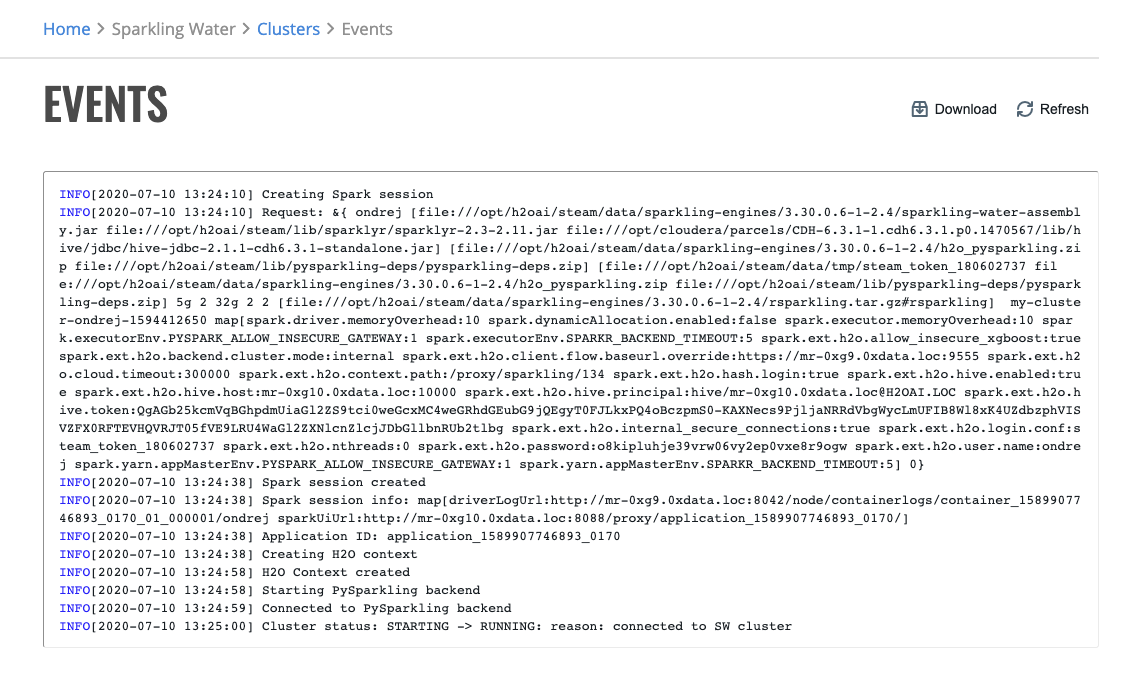Select the Sparkling Water breadcrumb item
The height and width of the screenshot is (680, 1122).
[174, 29]
